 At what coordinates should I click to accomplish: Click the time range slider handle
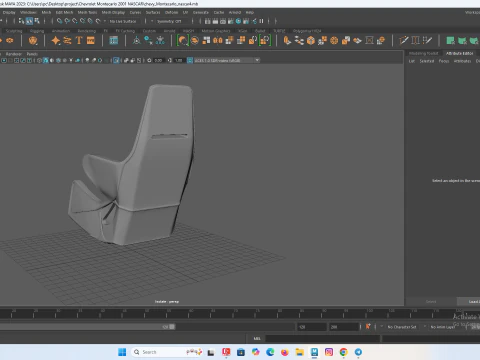pyautogui.click(x=172, y=327)
